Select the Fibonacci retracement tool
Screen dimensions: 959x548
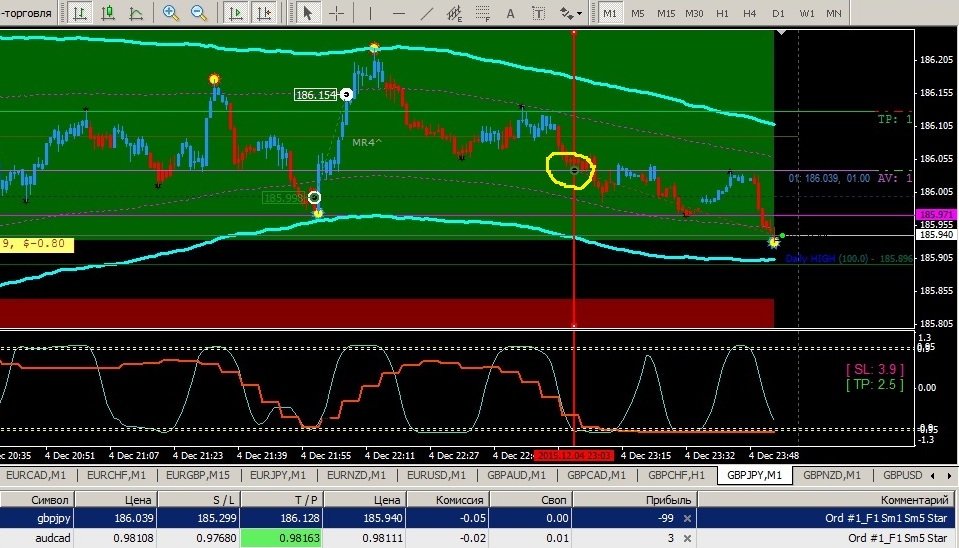[x=483, y=13]
